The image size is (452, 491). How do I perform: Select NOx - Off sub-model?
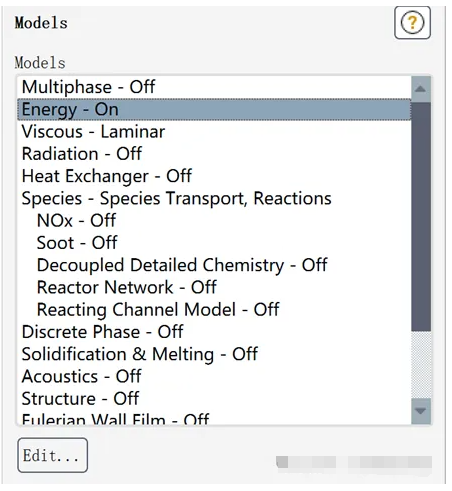click(x=214, y=221)
